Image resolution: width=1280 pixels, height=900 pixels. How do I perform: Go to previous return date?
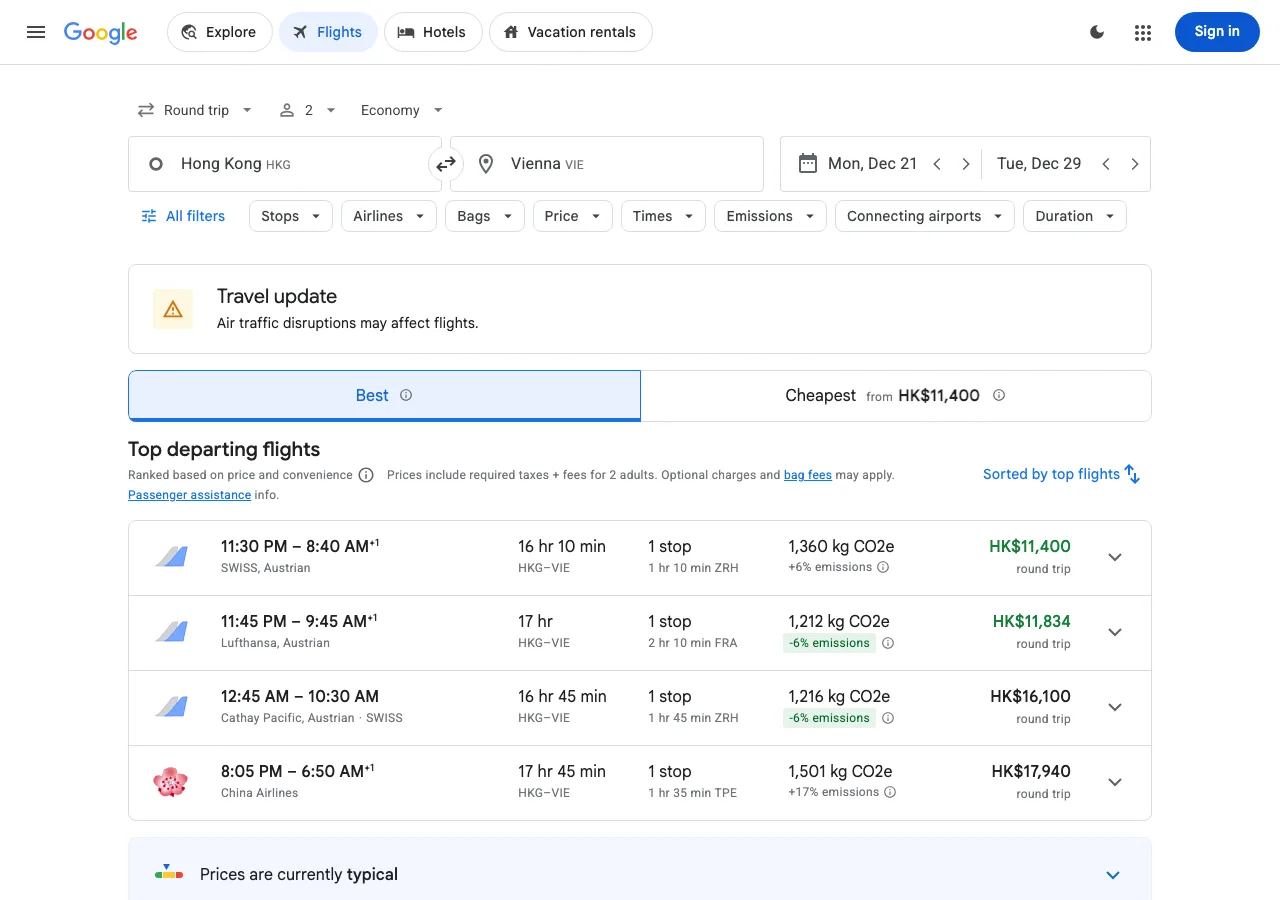(1106, 164)
